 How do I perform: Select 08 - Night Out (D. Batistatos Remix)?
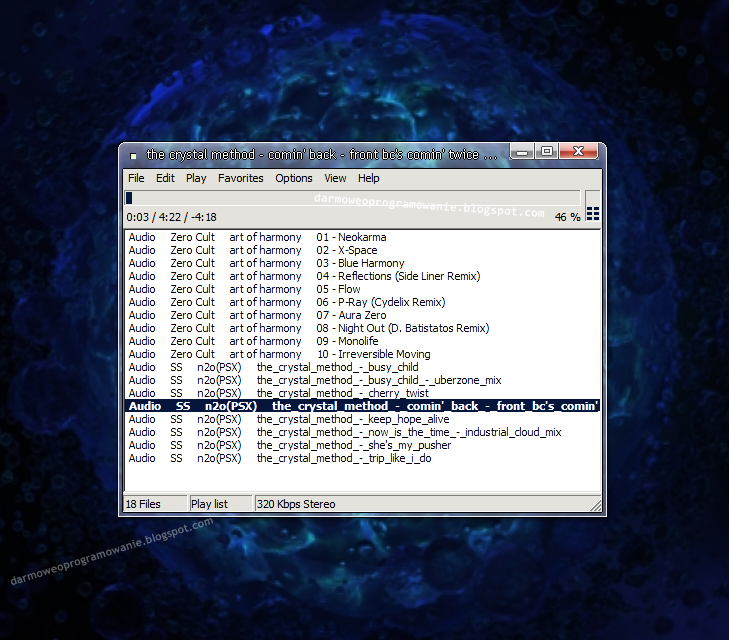click(363, 328)
